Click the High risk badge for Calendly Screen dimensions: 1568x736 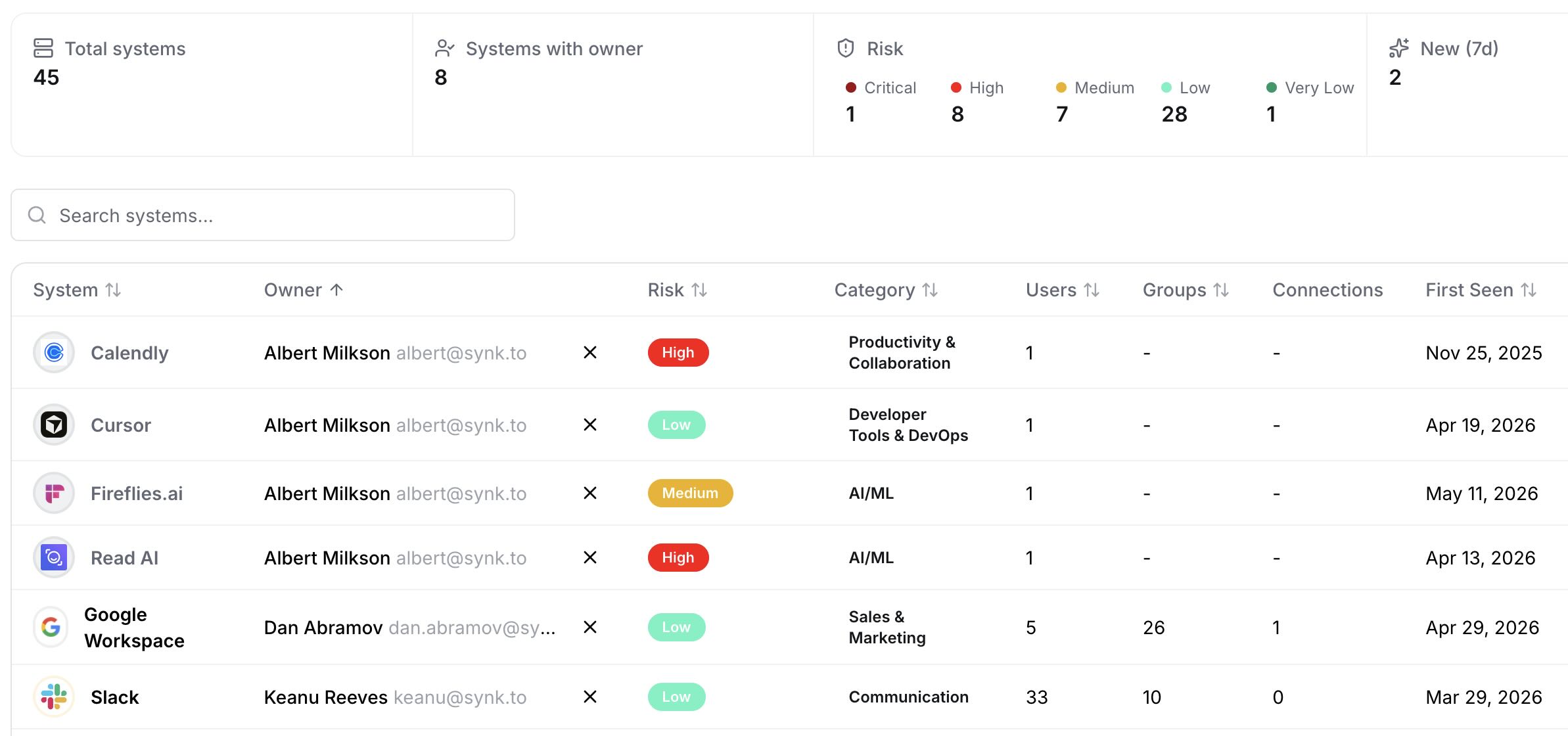[678, 352]
